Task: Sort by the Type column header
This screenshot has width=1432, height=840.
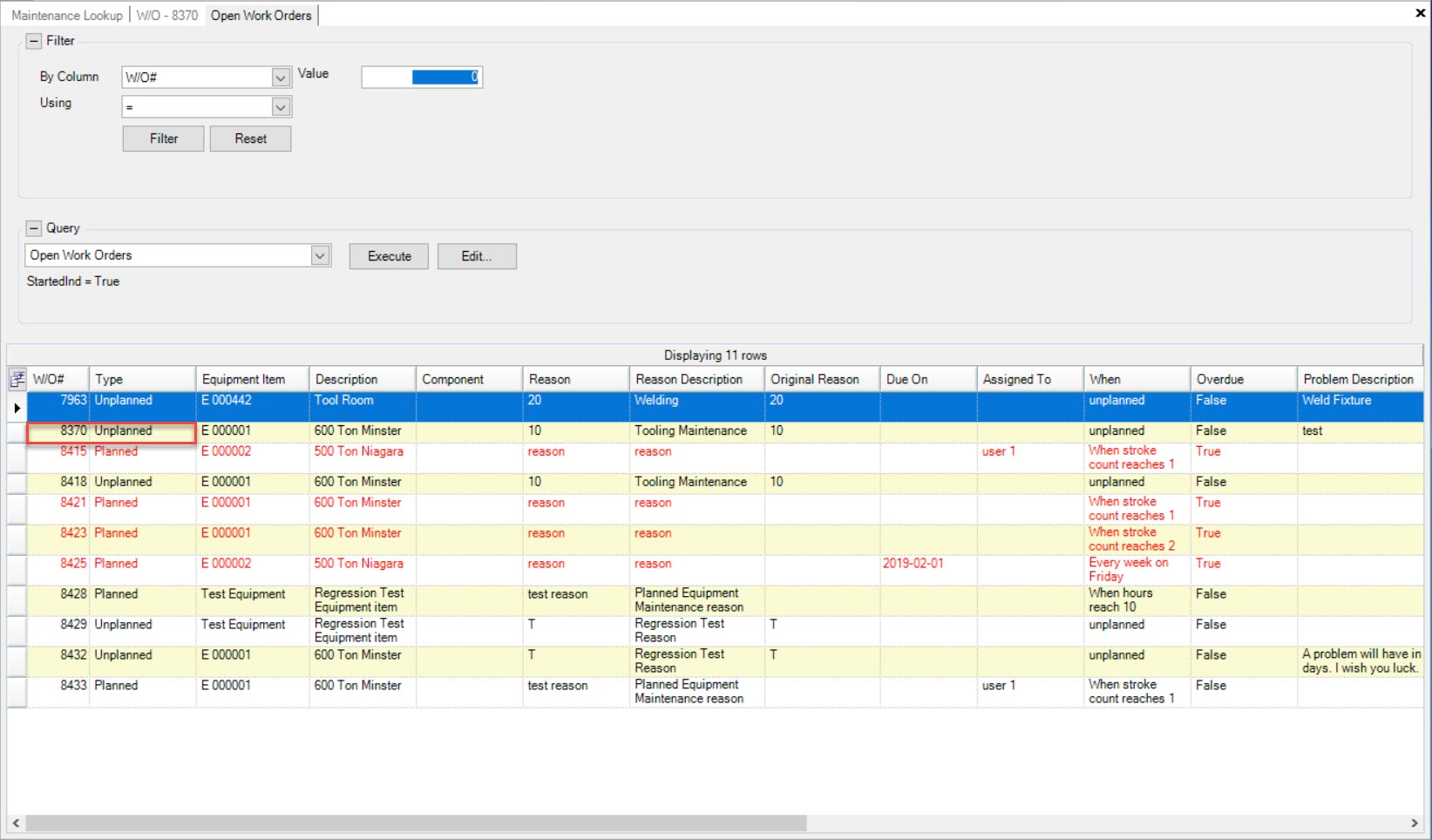Action: pyautogui.click(x=143, y=379)
